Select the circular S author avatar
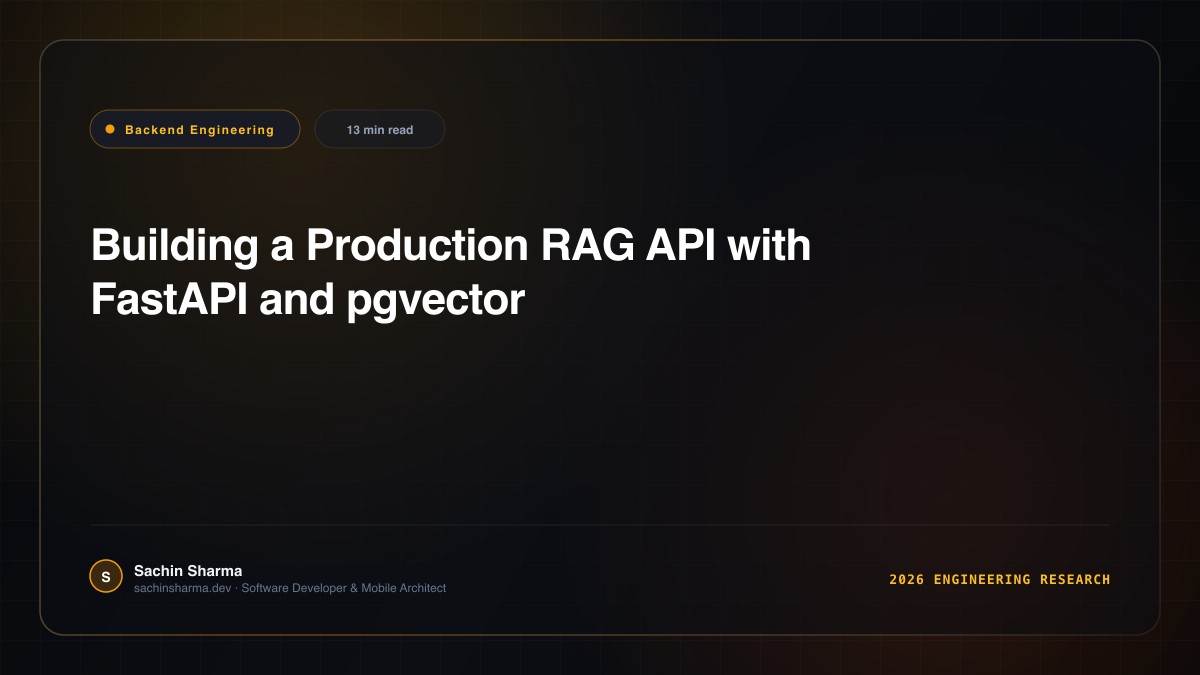 (106, 576)
